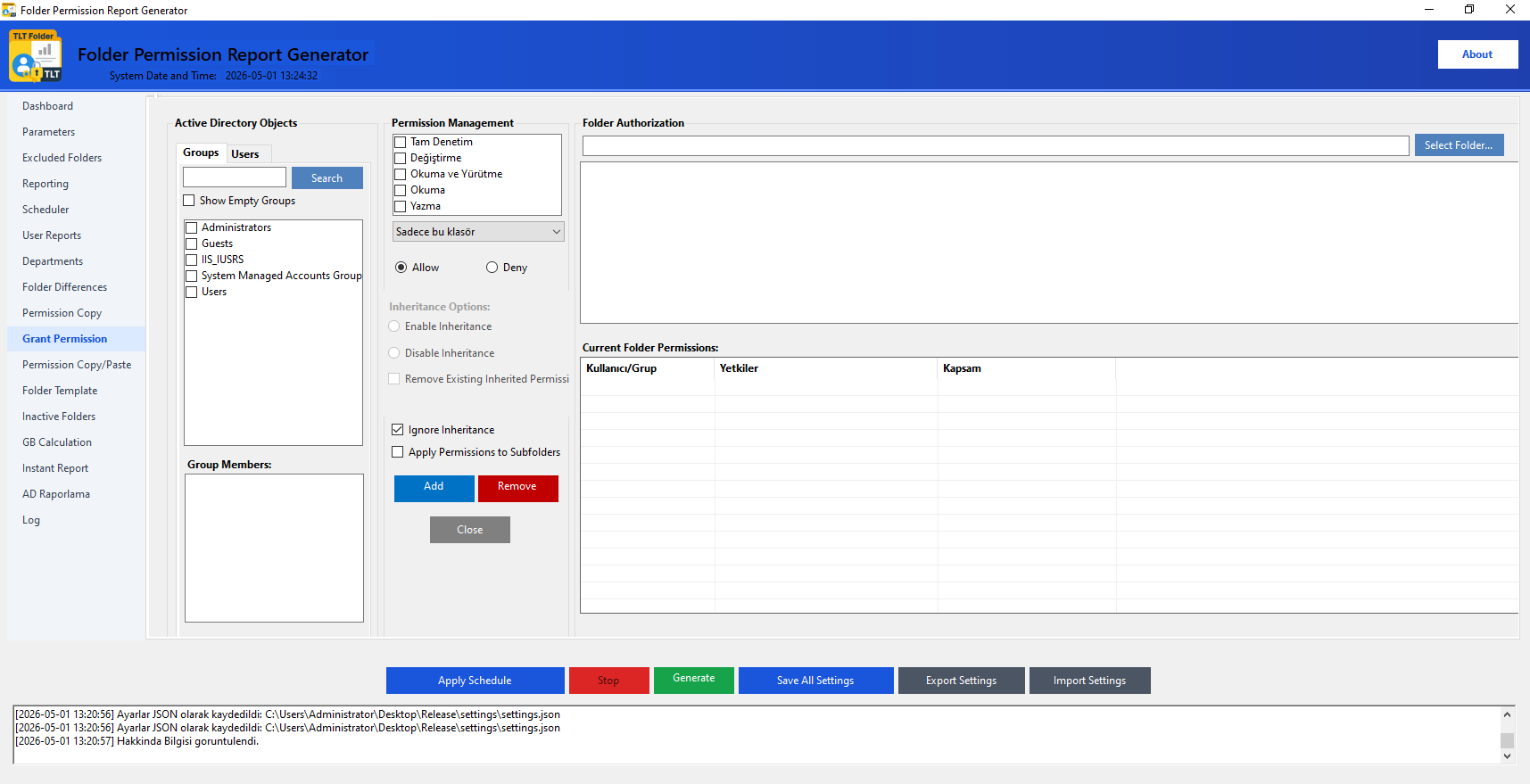The width and height of the screenshot is (1530, 784).
Task: Click the Kullanıcı/Grup column header
Action: coord(648,368)
